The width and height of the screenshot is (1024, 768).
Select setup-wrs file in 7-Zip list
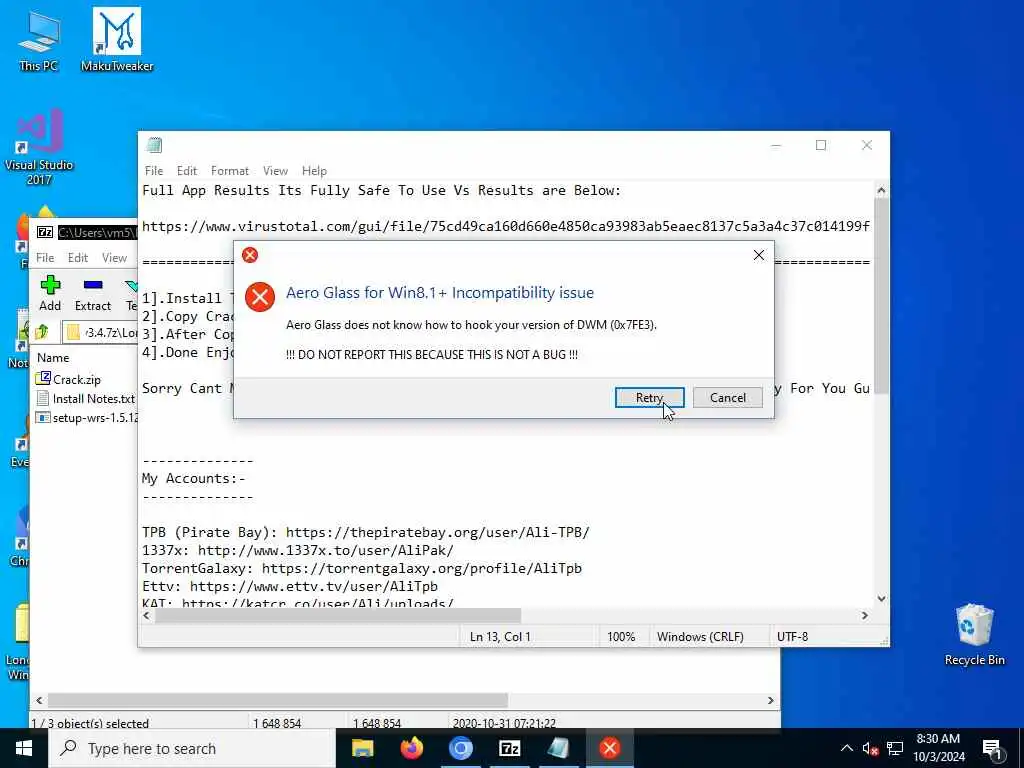pyautogui.click(x=87, y=417)
